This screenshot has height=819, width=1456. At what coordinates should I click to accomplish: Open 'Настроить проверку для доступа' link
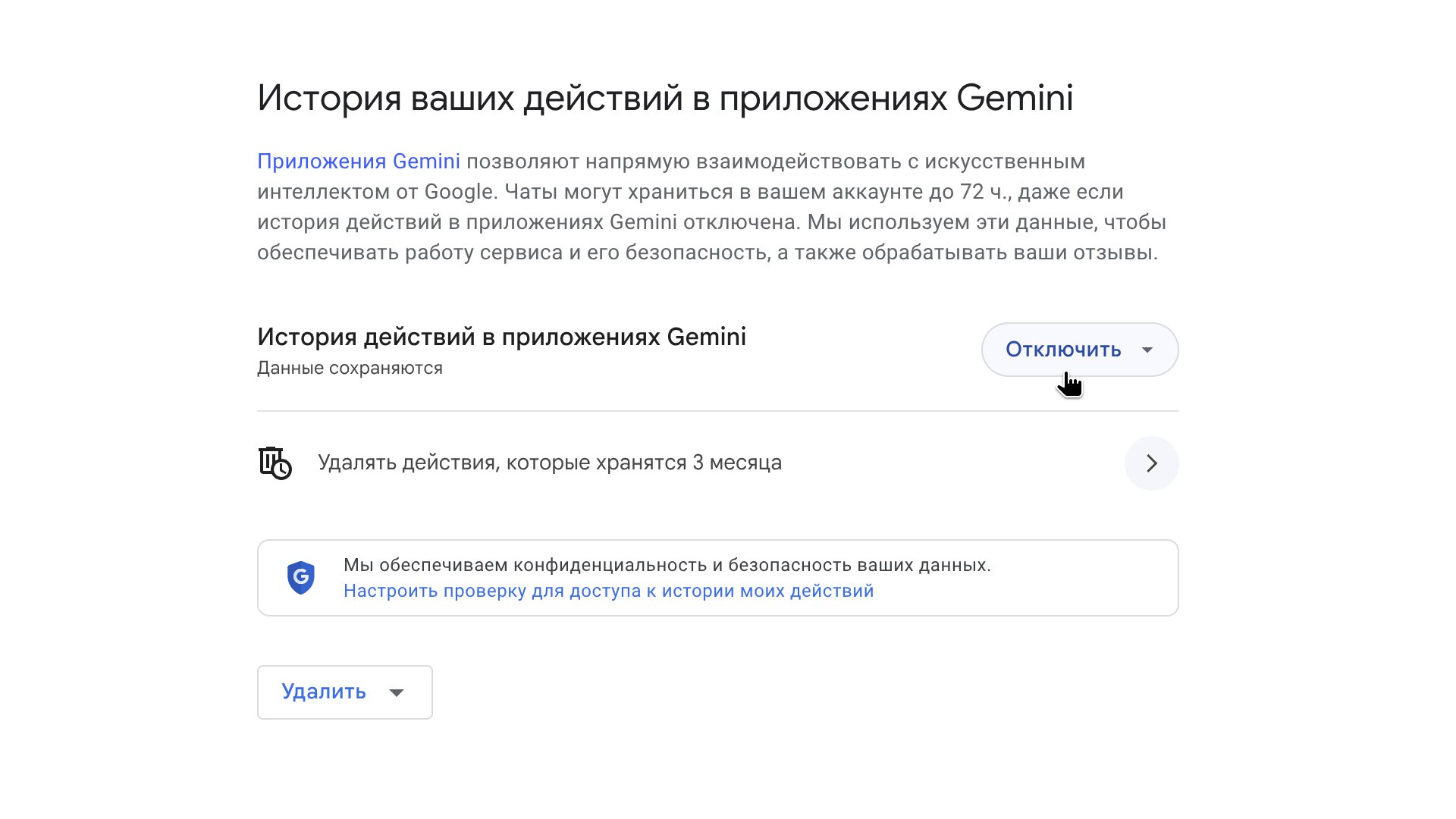coord(608,591)
